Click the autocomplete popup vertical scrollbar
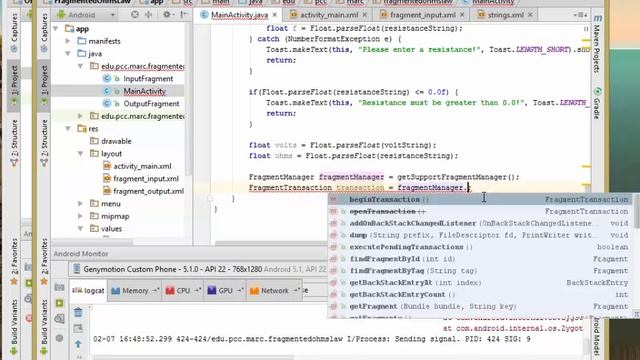This screenshot has width=640, height=360. tap(636, 211)
